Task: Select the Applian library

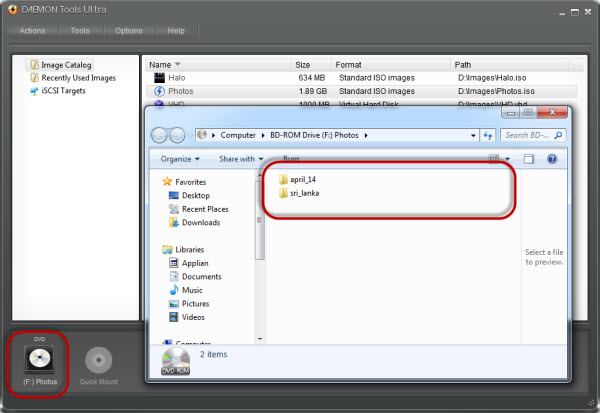Action: point(189,263)
